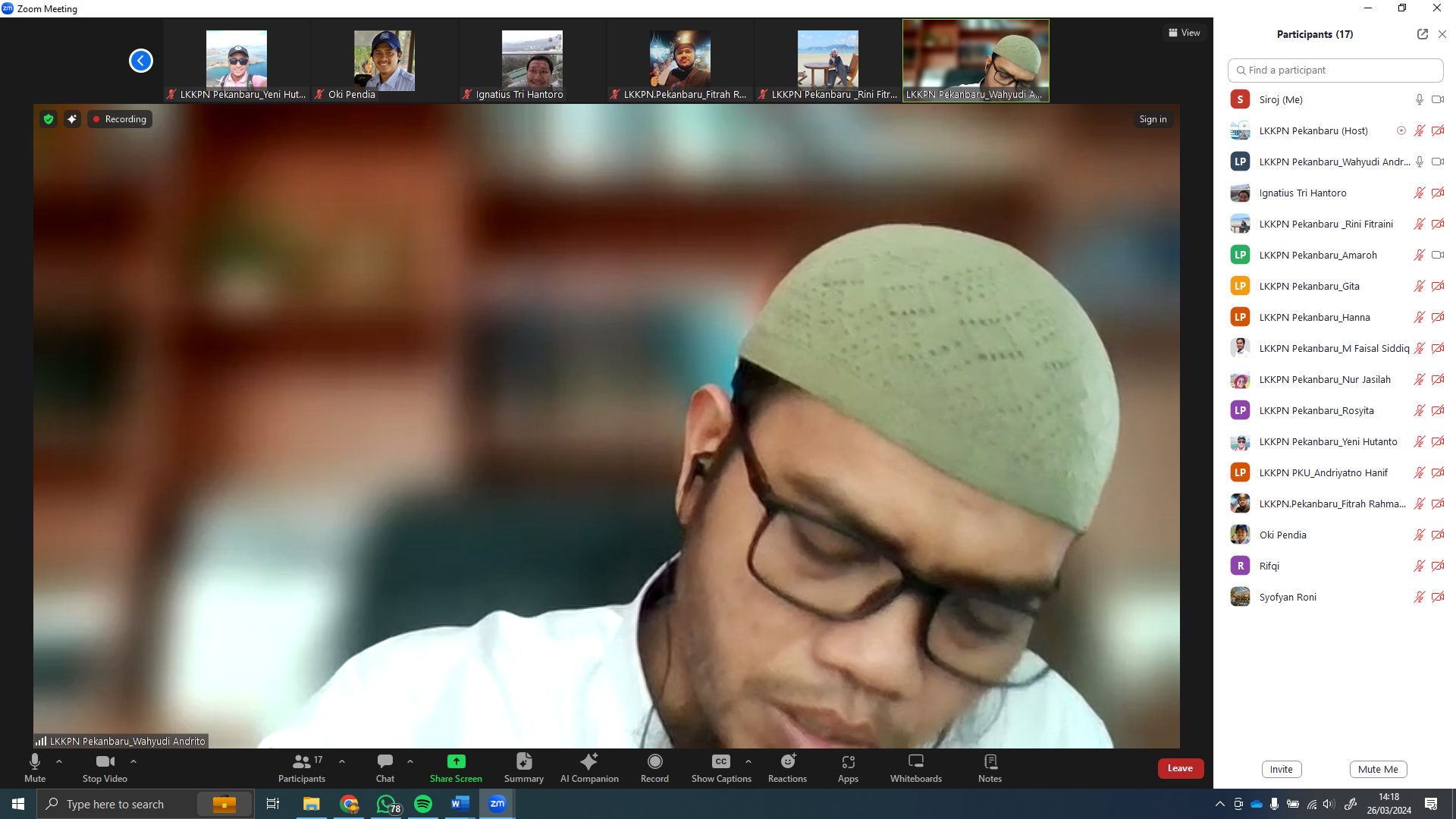Expand video options arrow beside Stop Video

[133, 761]
